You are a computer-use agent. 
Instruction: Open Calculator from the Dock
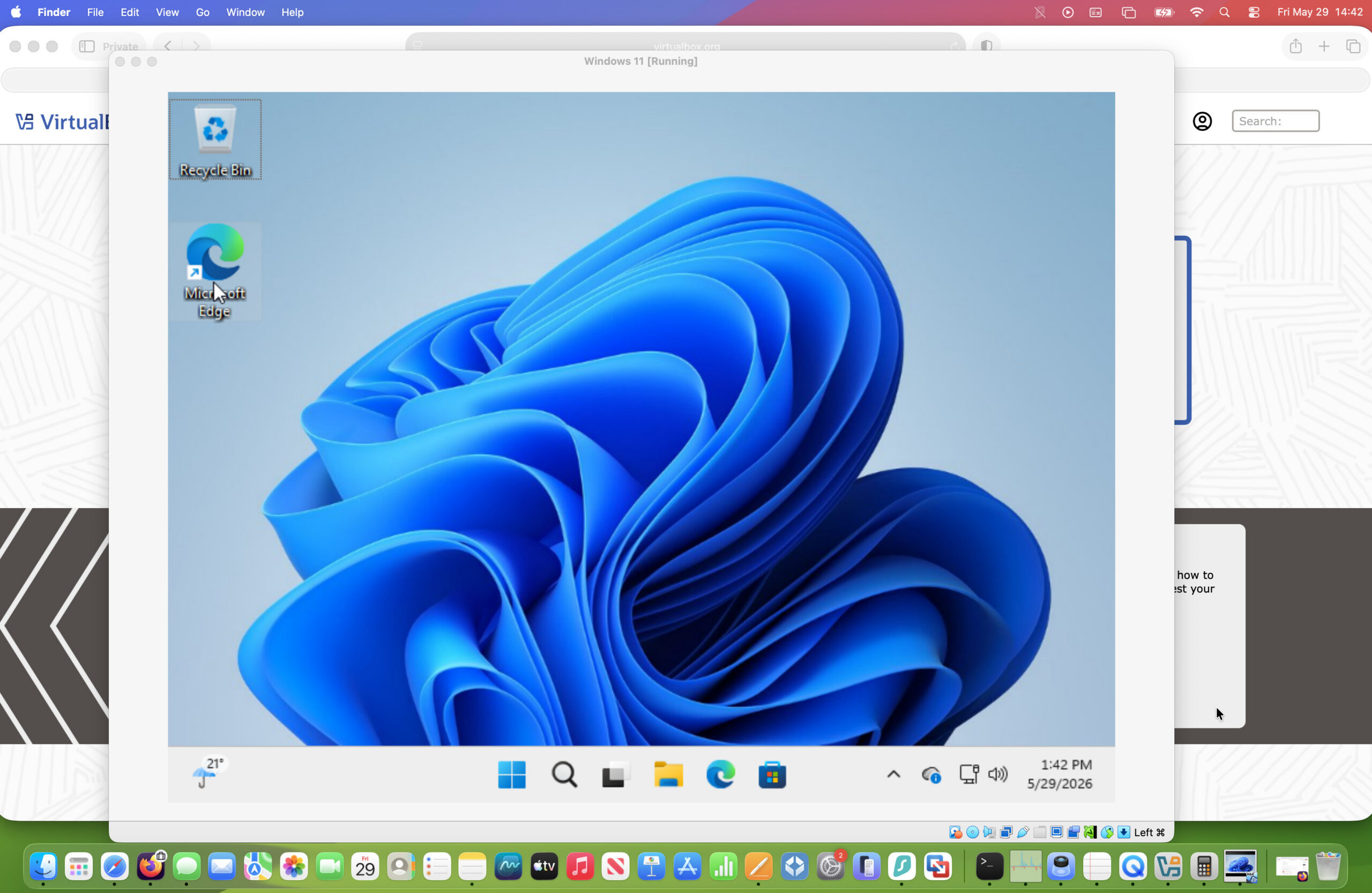point(1204,866)
